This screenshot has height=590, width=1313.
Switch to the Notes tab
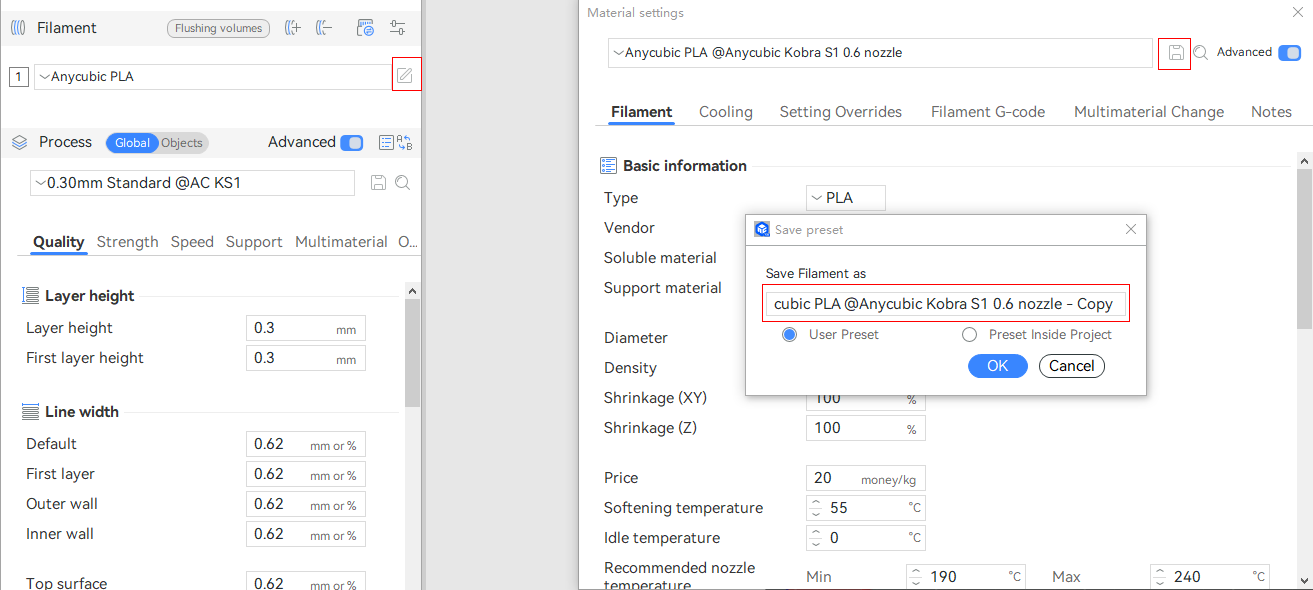pos(1271,112)
